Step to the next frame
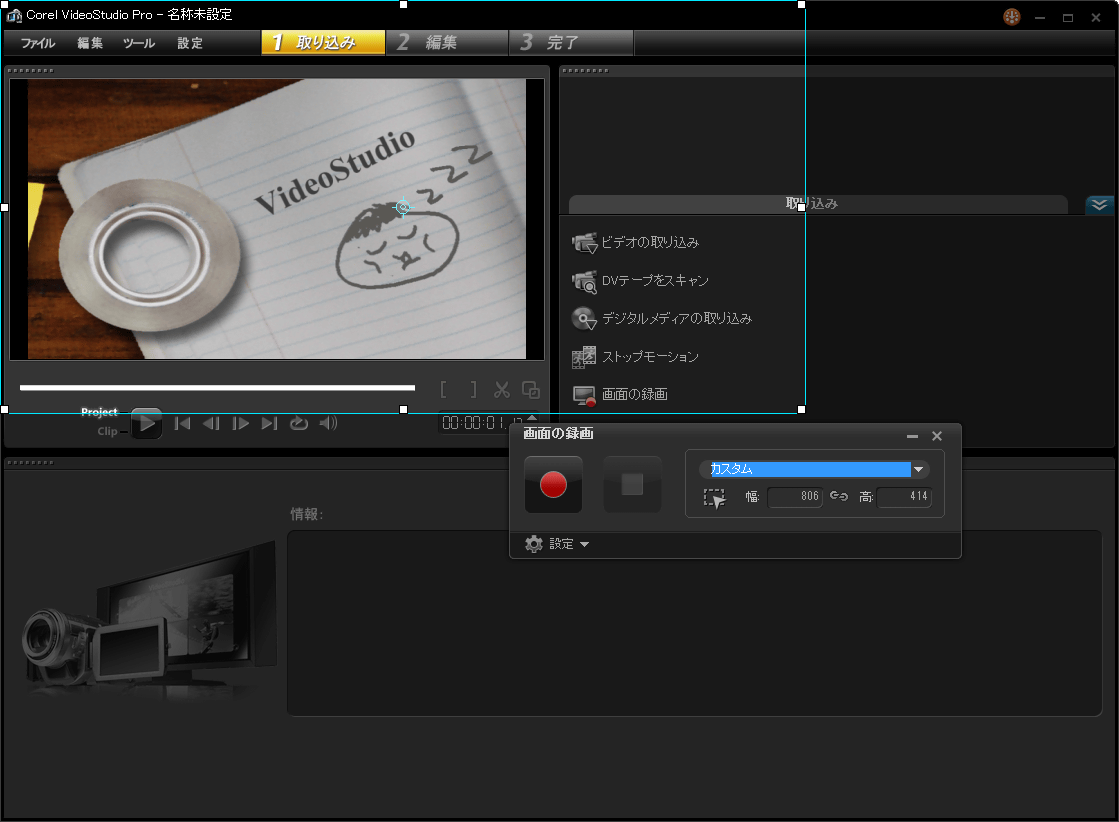Screen dimensions: 1119x822 pyautogui.click(x=240, y=423)
